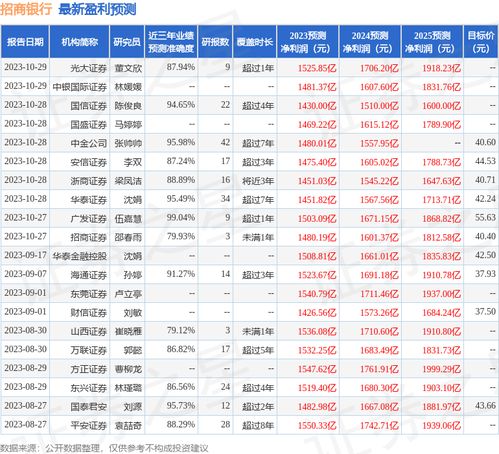The width and height of the screenshot is (499, 454).
Task: Click the 数据来源 footer disclaimer text
Action: point(104,448)
